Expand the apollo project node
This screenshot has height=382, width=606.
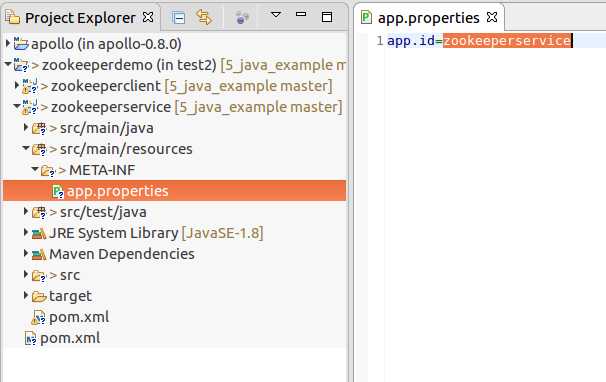(x=7, y=44)
